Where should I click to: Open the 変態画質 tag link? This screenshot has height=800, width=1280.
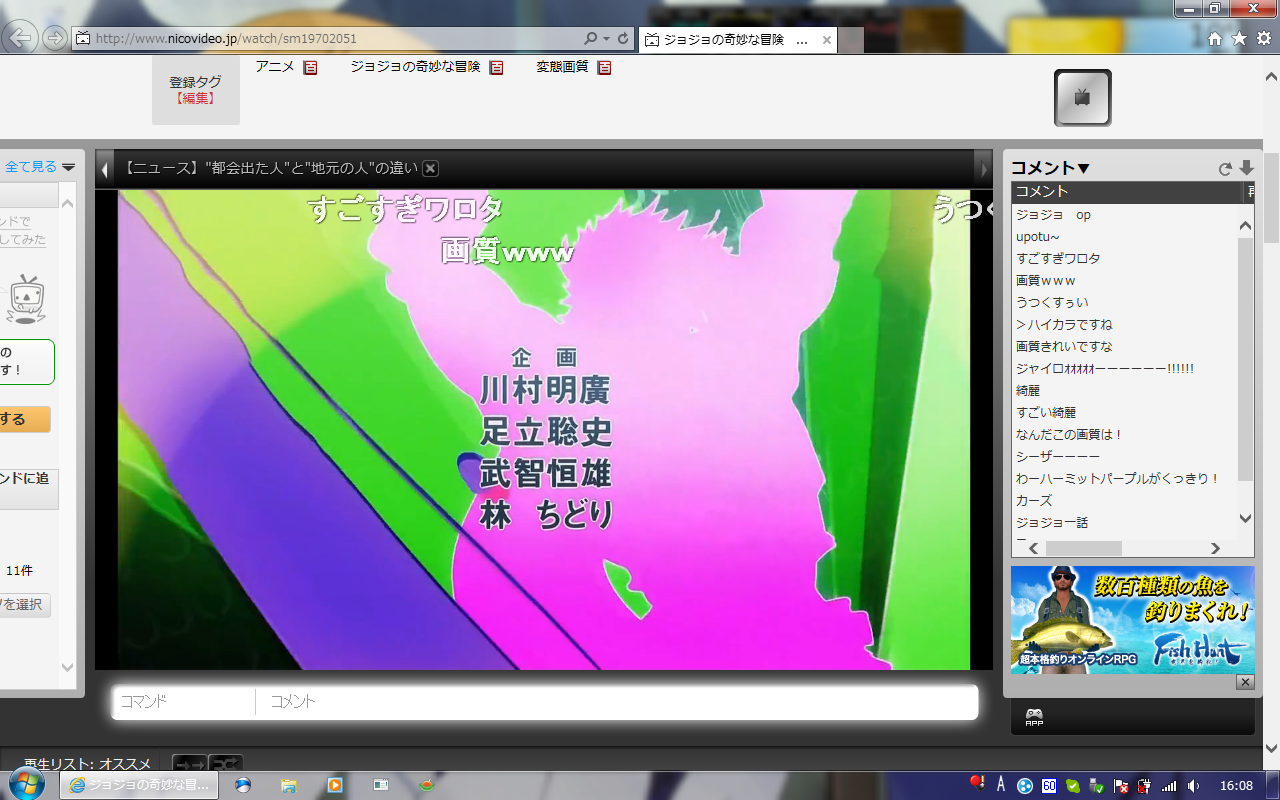(x=562, y=67)
